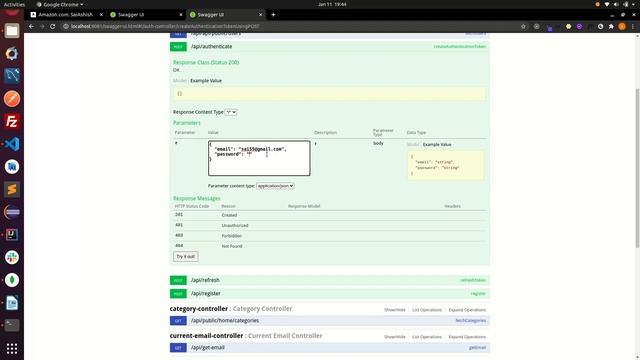The width and height of the screenshot is (640, 360).
Task: Open Chrome three-dot menu
Action: pos(633,26)
